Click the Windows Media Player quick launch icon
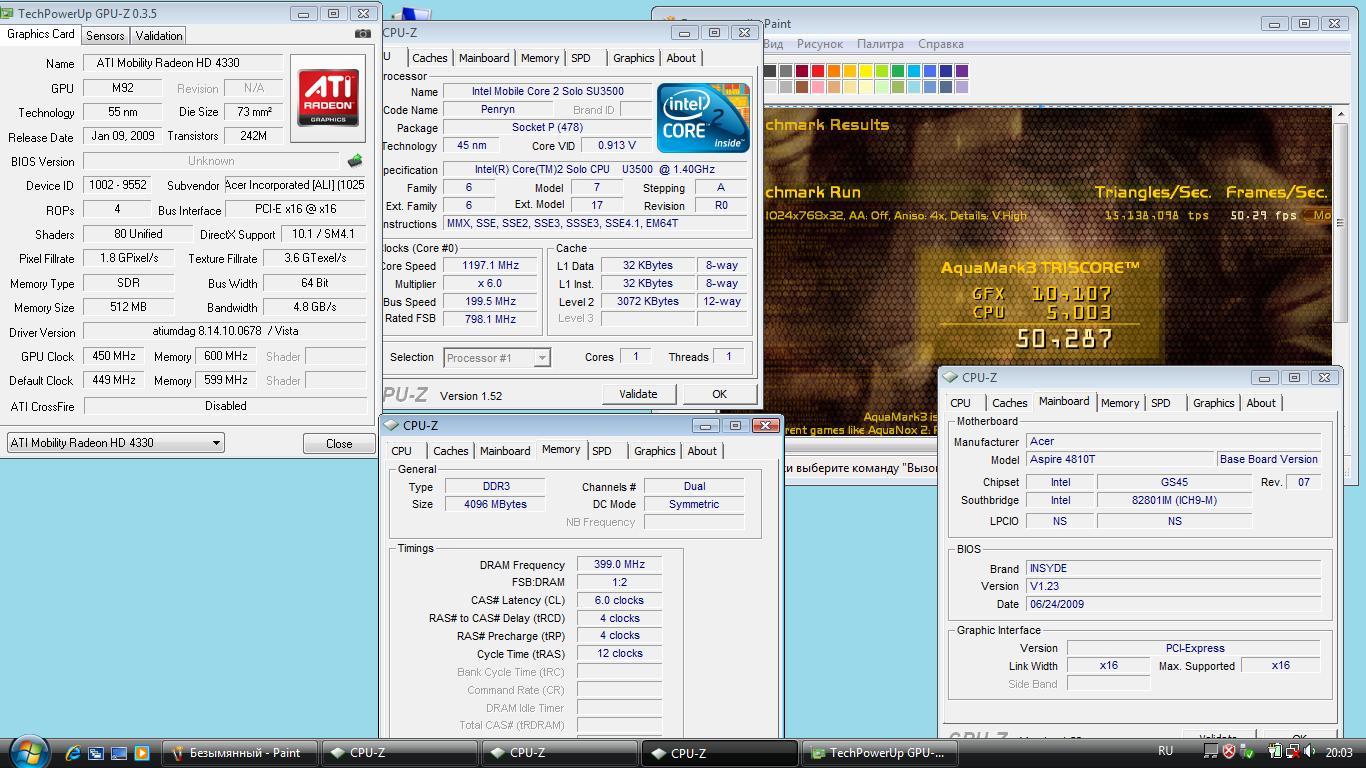 pos(141,753)
